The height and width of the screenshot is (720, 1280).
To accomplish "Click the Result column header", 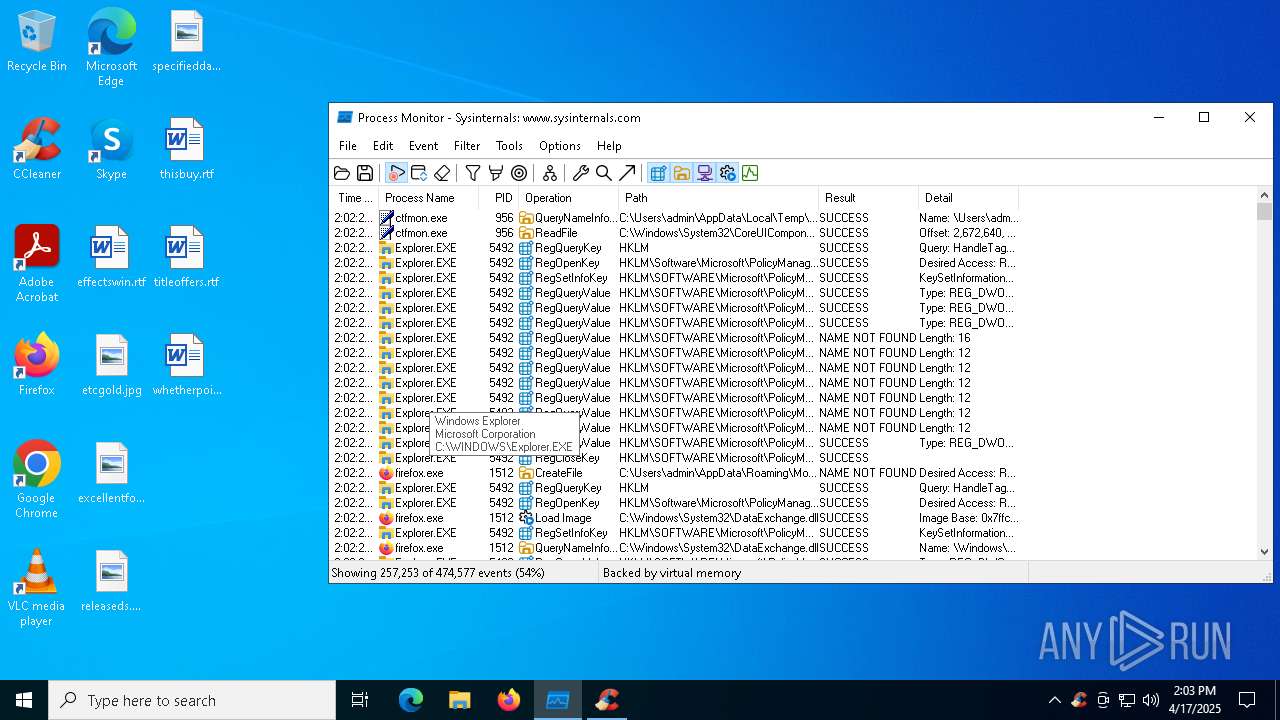I will point(869,198).
